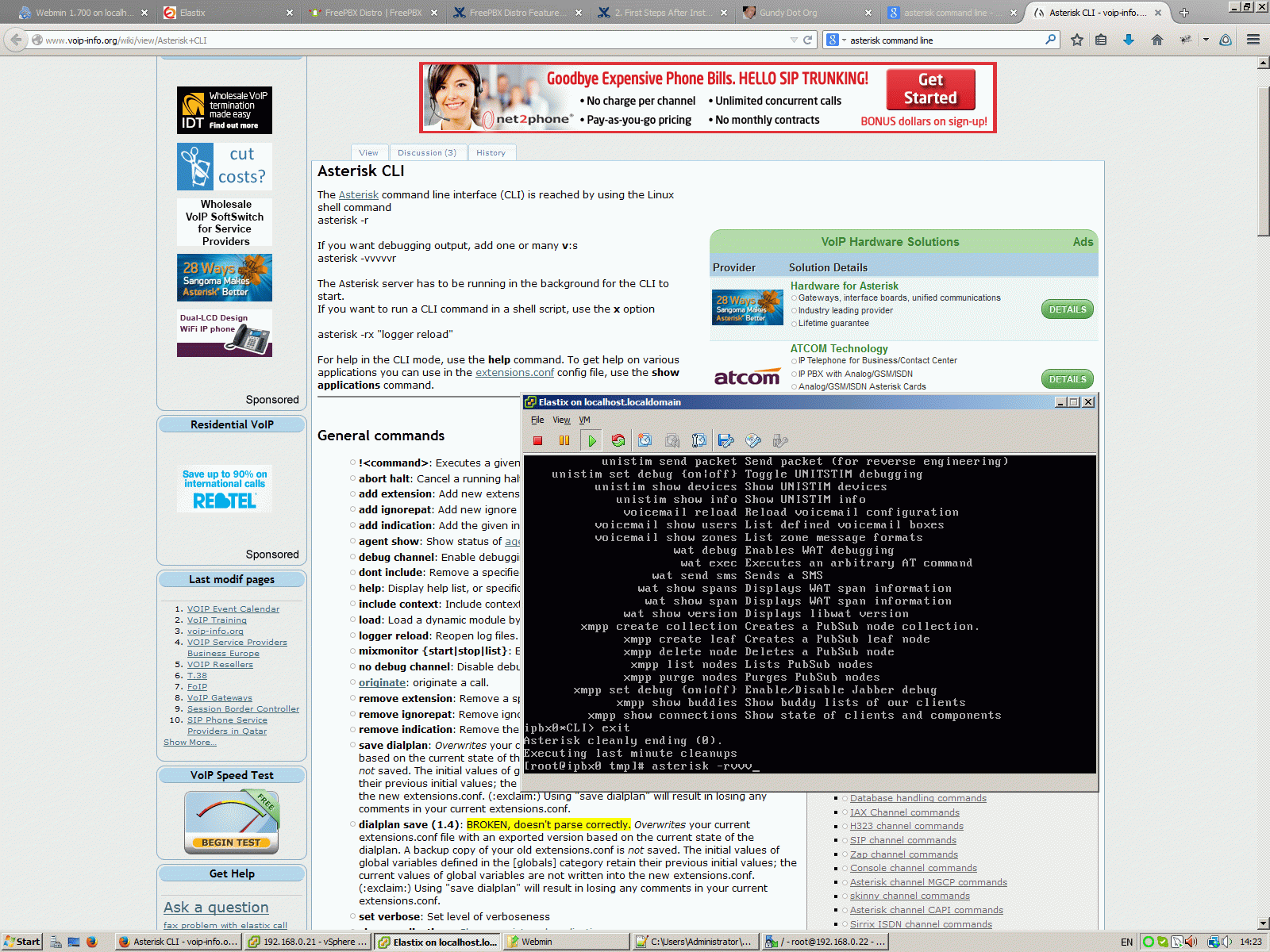
Task: Launch Firefox from the quick launch bar
Action: point(92,942)
